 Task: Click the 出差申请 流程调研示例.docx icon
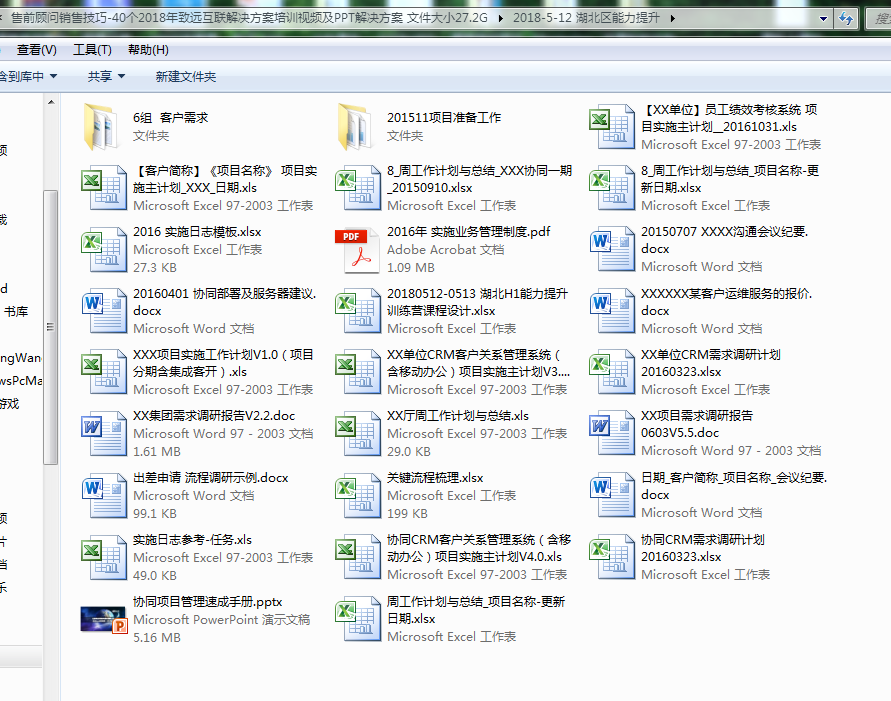104,495
